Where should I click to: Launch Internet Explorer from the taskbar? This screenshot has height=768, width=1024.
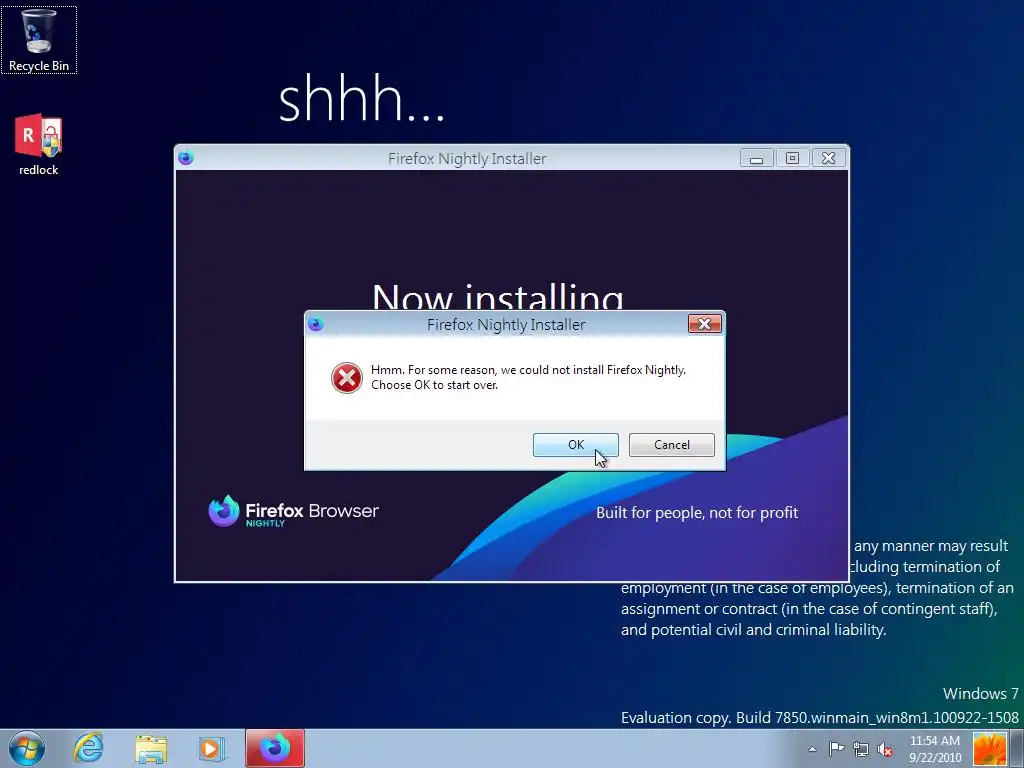89,748
